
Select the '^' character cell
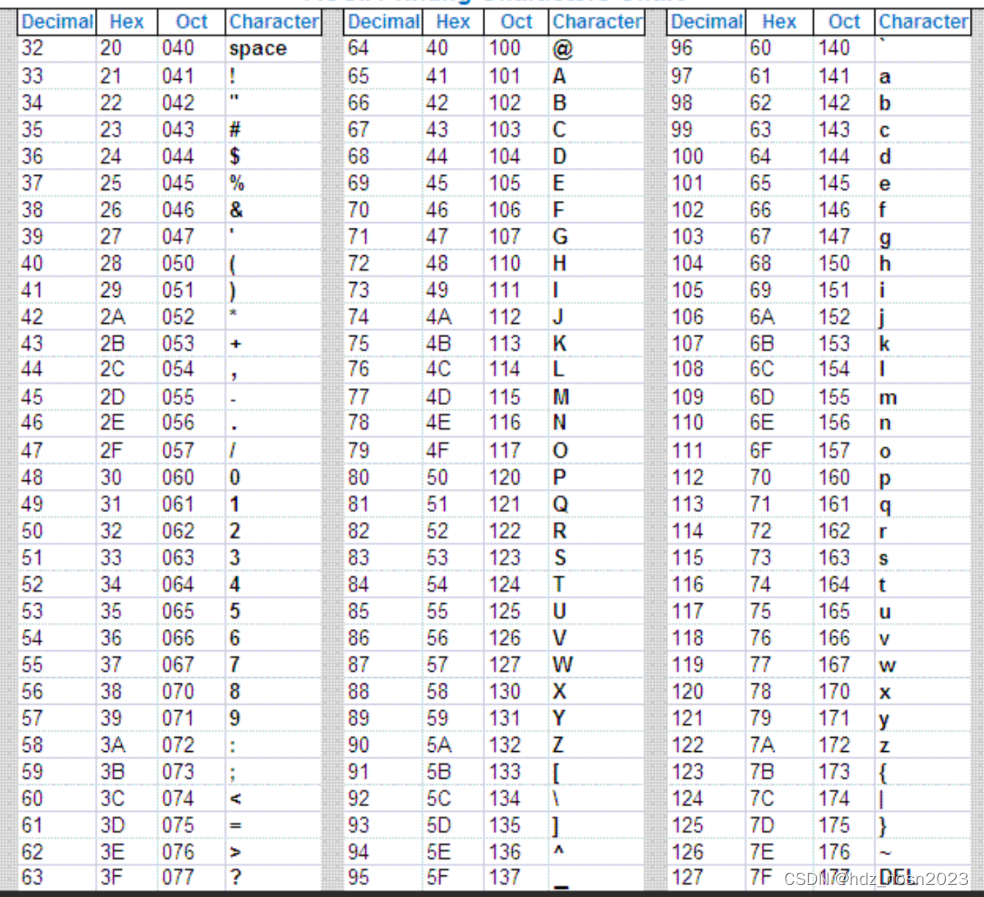coord(596,852)
